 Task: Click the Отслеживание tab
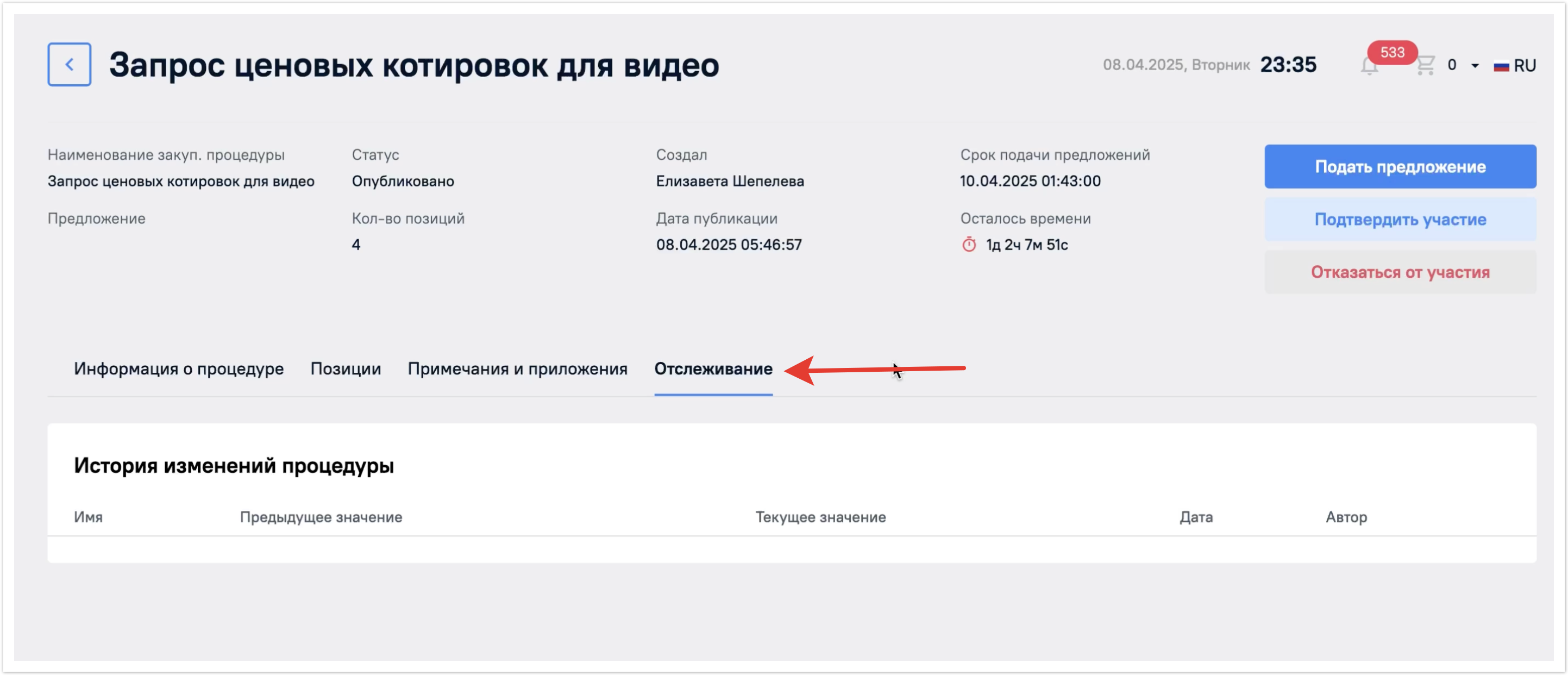click(713, 369)
